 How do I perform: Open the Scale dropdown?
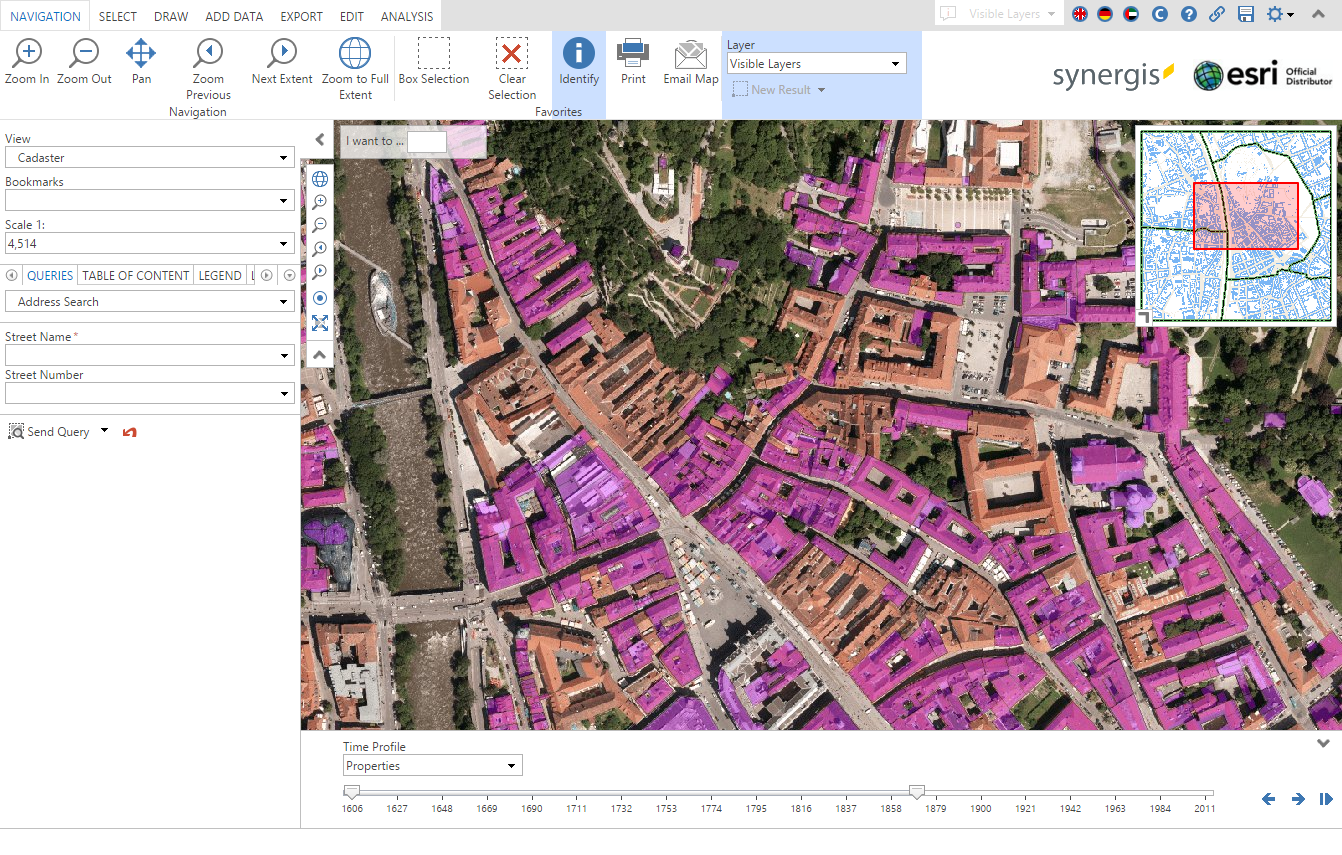click(283, 243)
